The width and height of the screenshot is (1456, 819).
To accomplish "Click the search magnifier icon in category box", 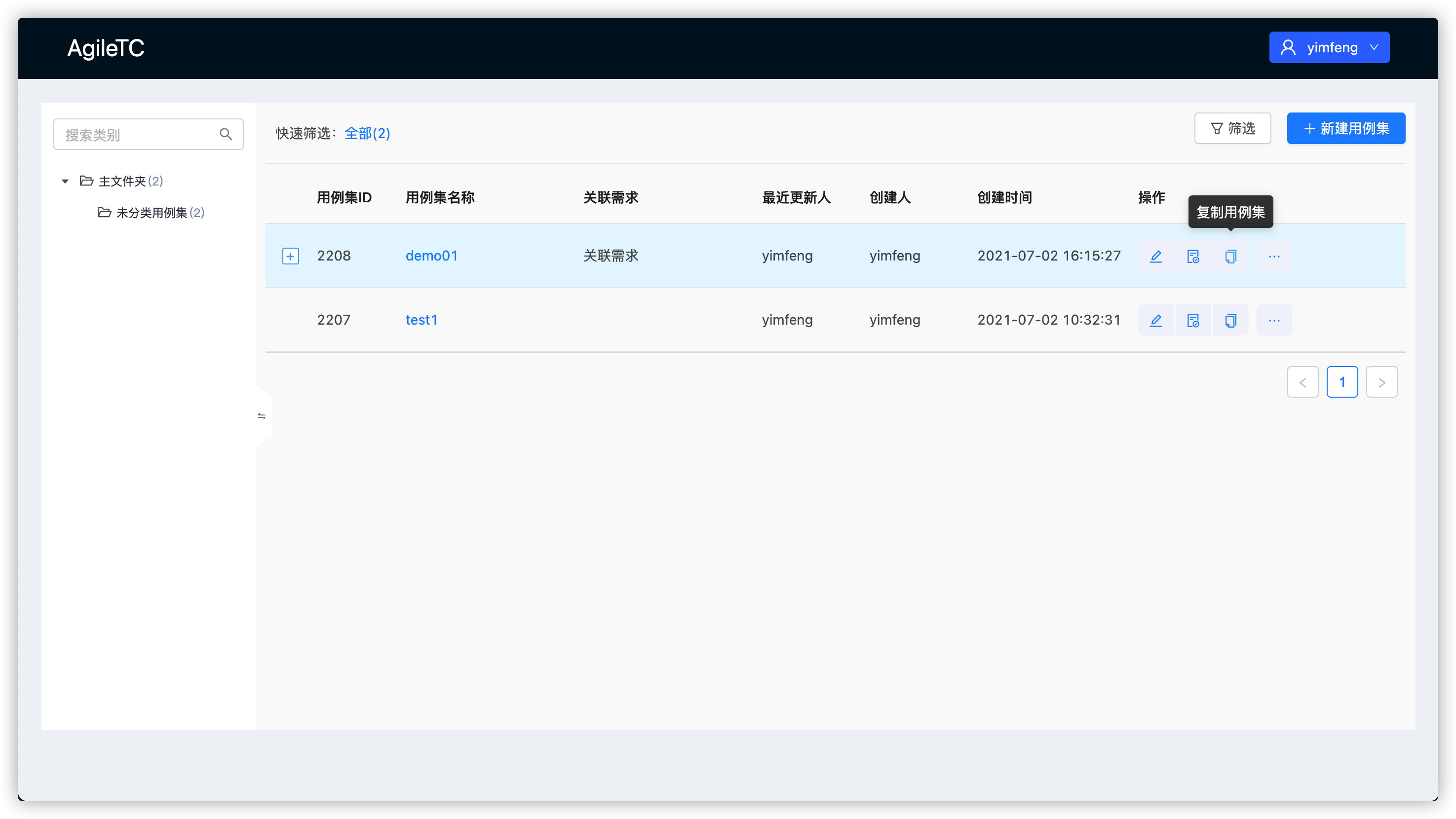I will coord(226,134).
